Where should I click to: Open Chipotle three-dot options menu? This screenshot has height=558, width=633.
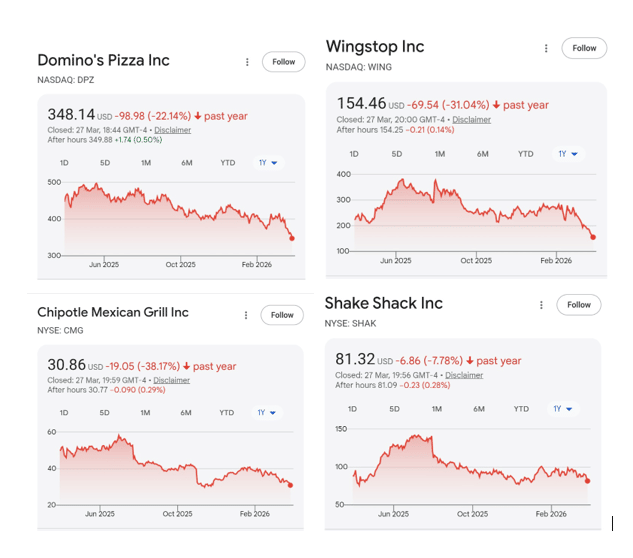click(x=246, y=315)
